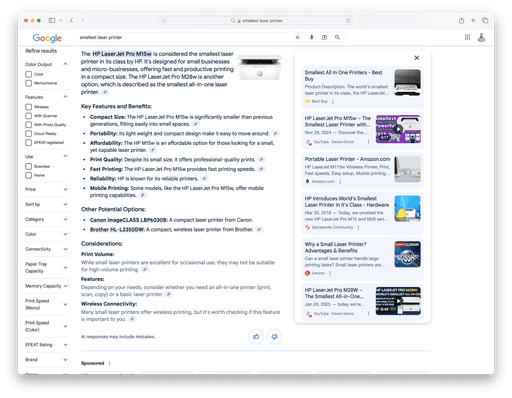This screenshot has width=512, height=398.
Task: Select the Business use checkbox
Action: tap(29, 166)
